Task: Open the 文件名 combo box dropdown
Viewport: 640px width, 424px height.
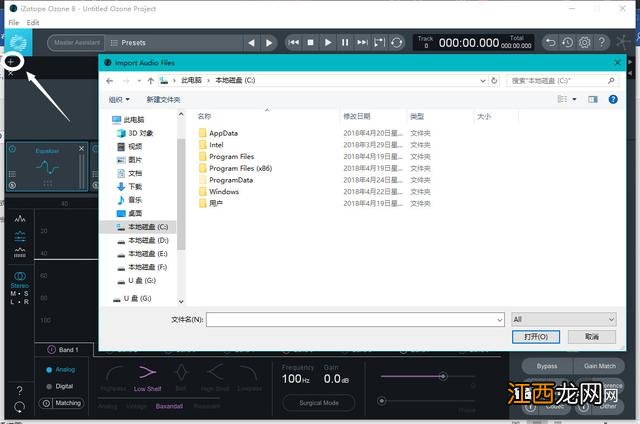Action: pyautogui.click(x=500, y=320)
